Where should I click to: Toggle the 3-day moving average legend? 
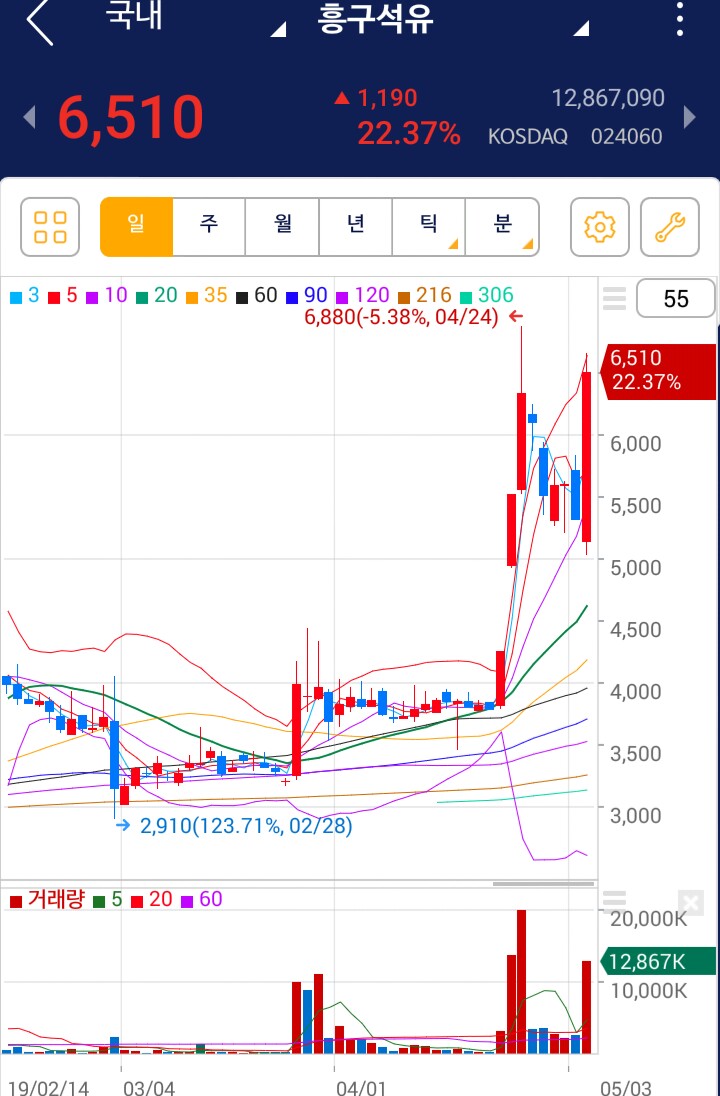pyautogui.click(x=24, y=296)
